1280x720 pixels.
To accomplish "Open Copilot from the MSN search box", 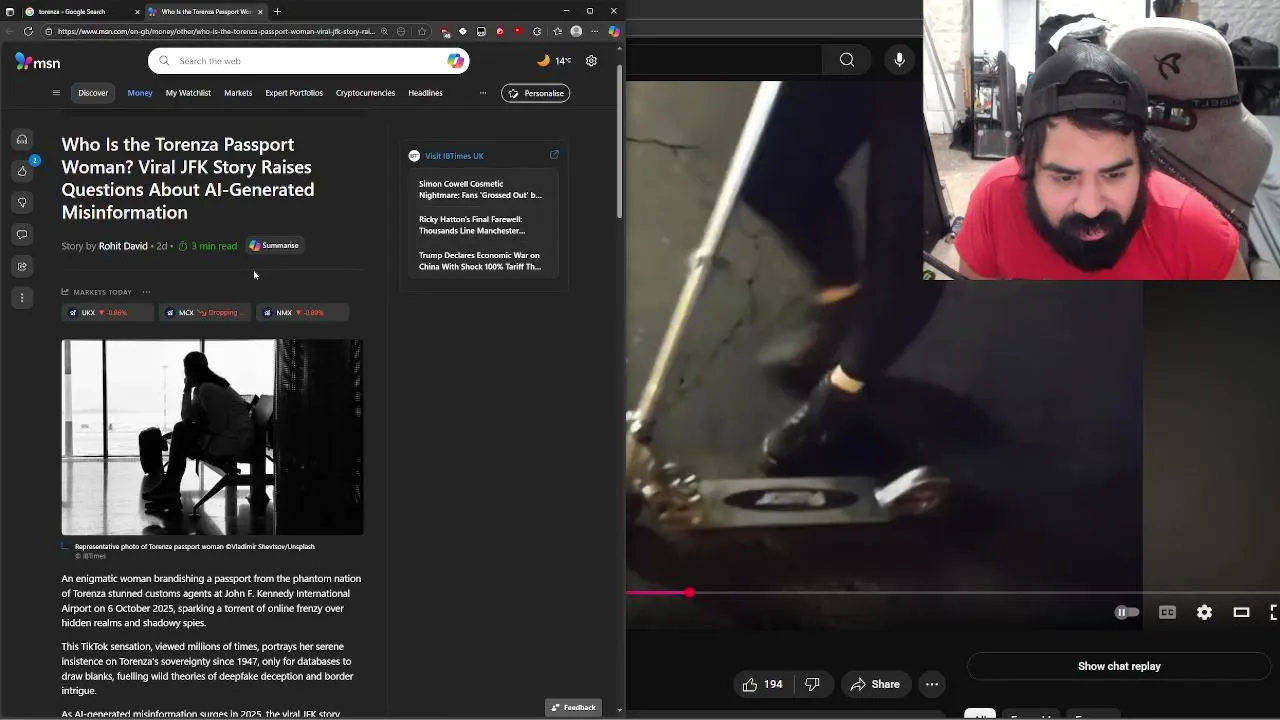I will click(455, 61).
